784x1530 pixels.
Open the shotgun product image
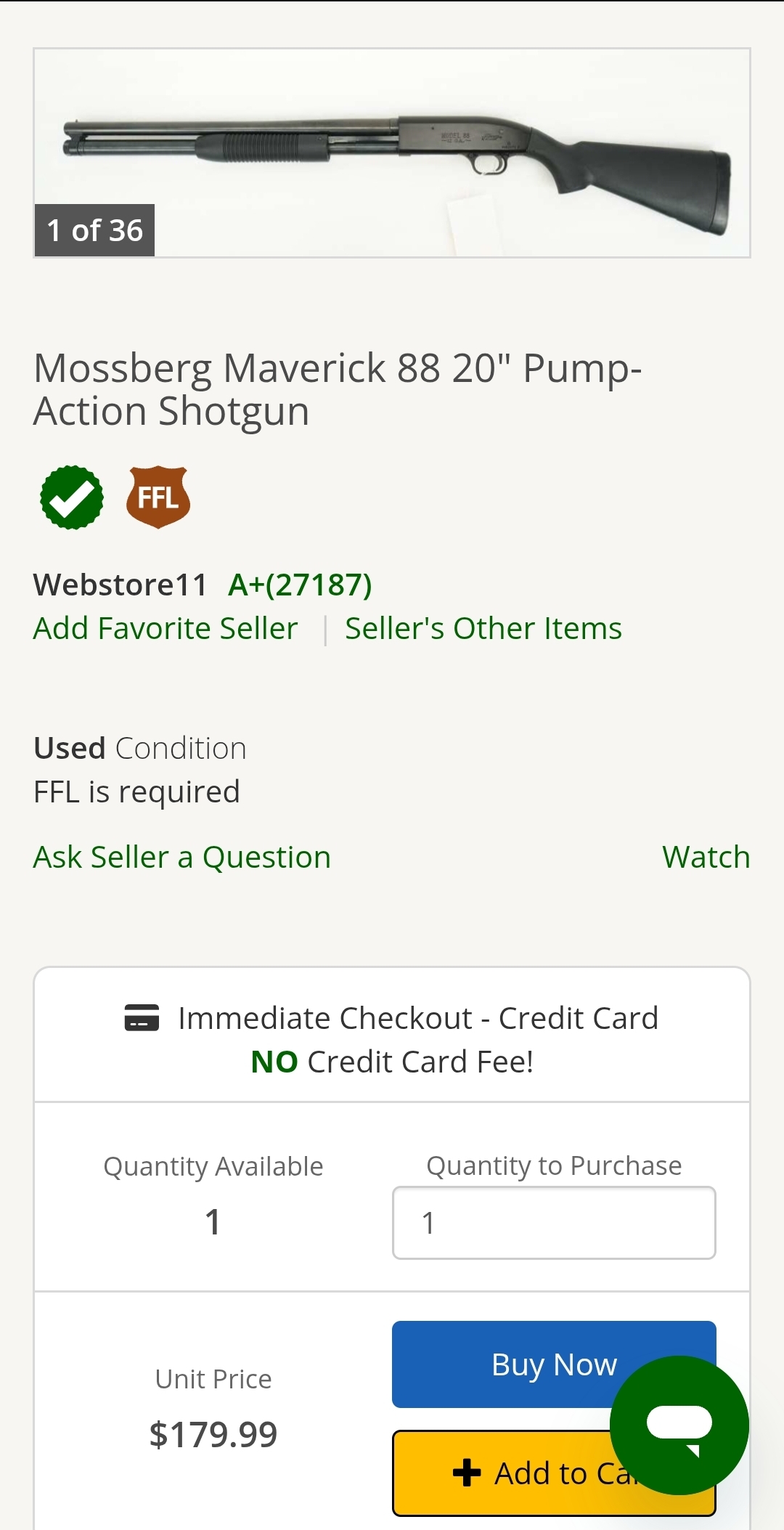(392, 153)
